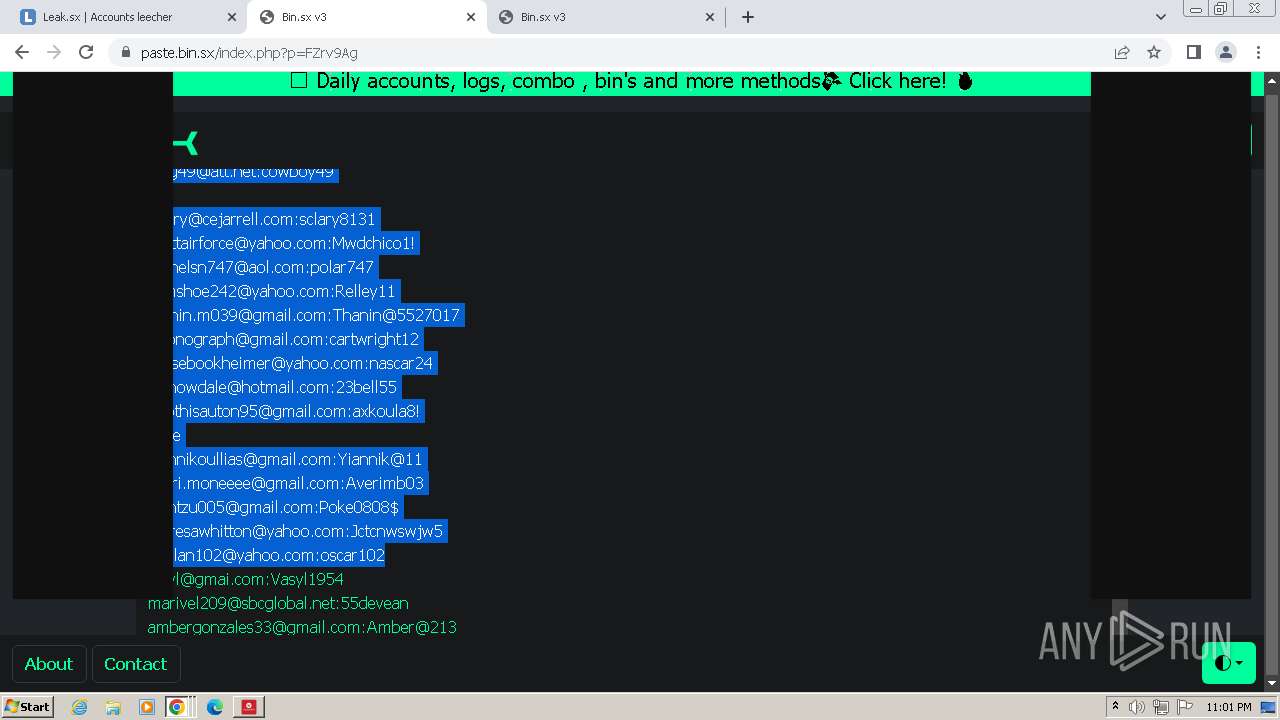Viewport: 1280px width, 720px height.
Task: Open the Chrome three-dot menu
Action: pyautogui.click(x=1257, y=52)
